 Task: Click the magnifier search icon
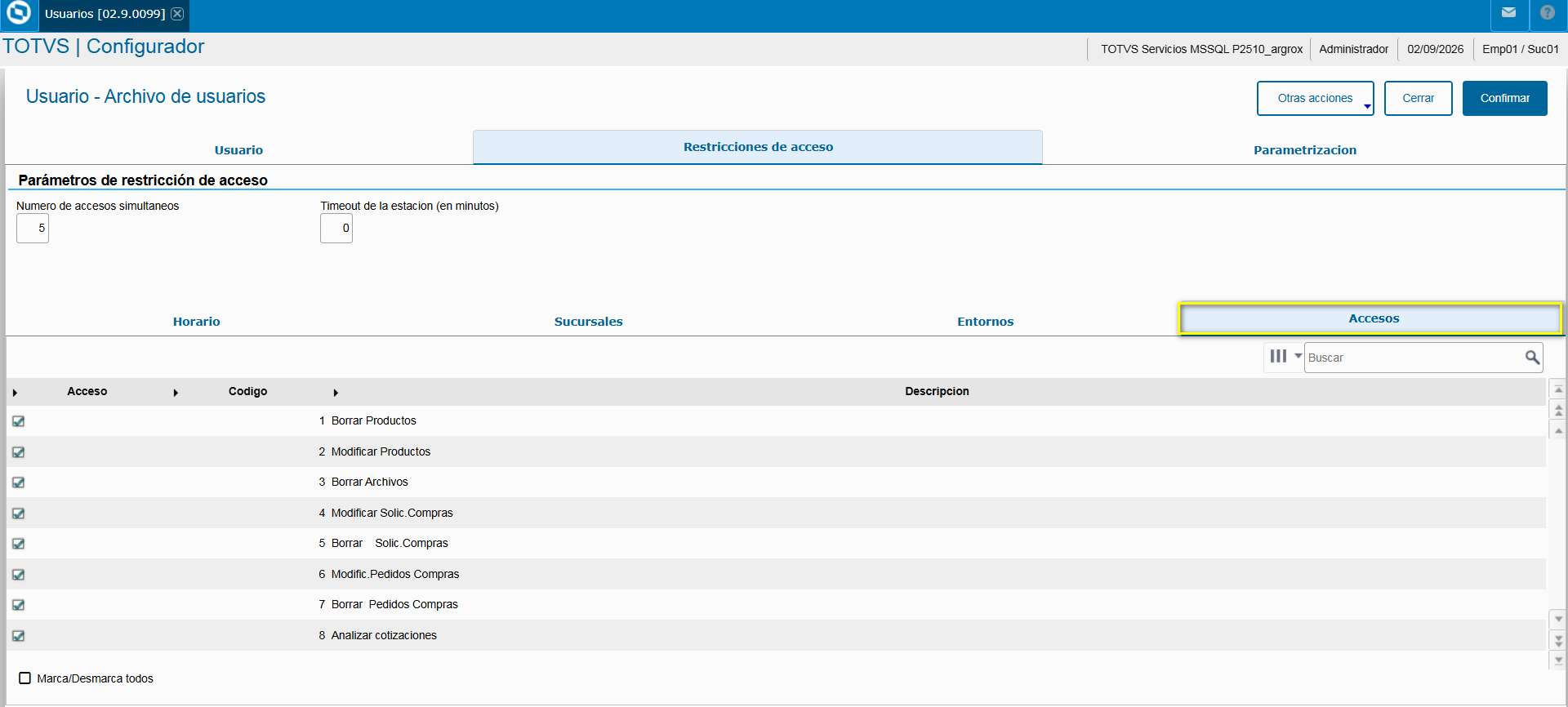tap(1532, 358)
